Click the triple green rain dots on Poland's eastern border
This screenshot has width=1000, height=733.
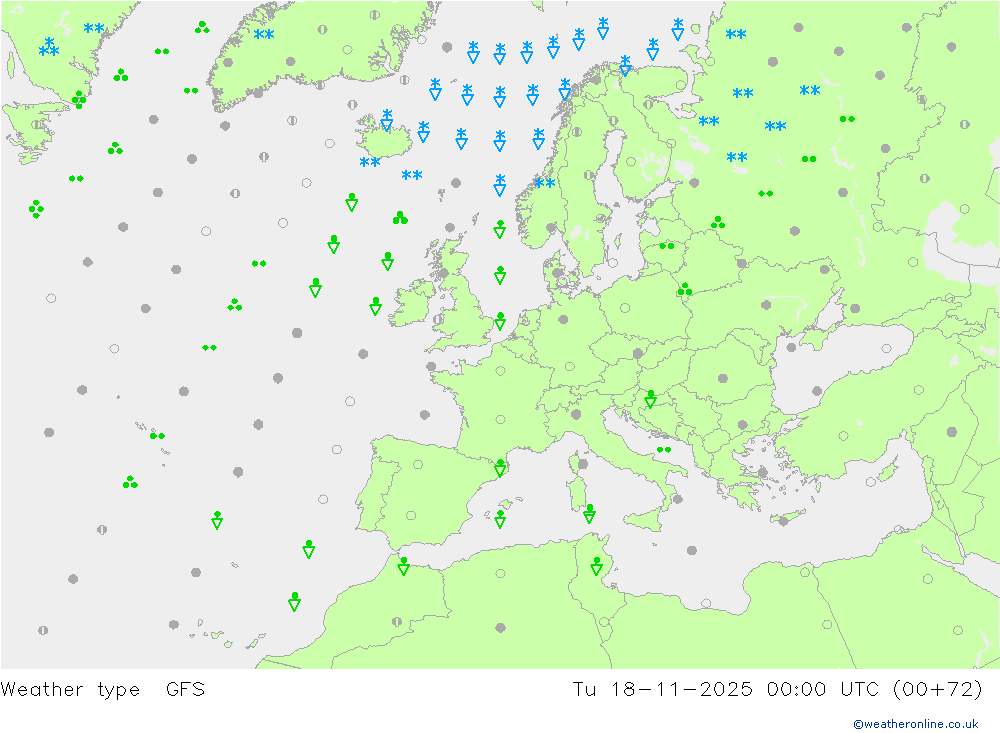(x=684, y=290)
